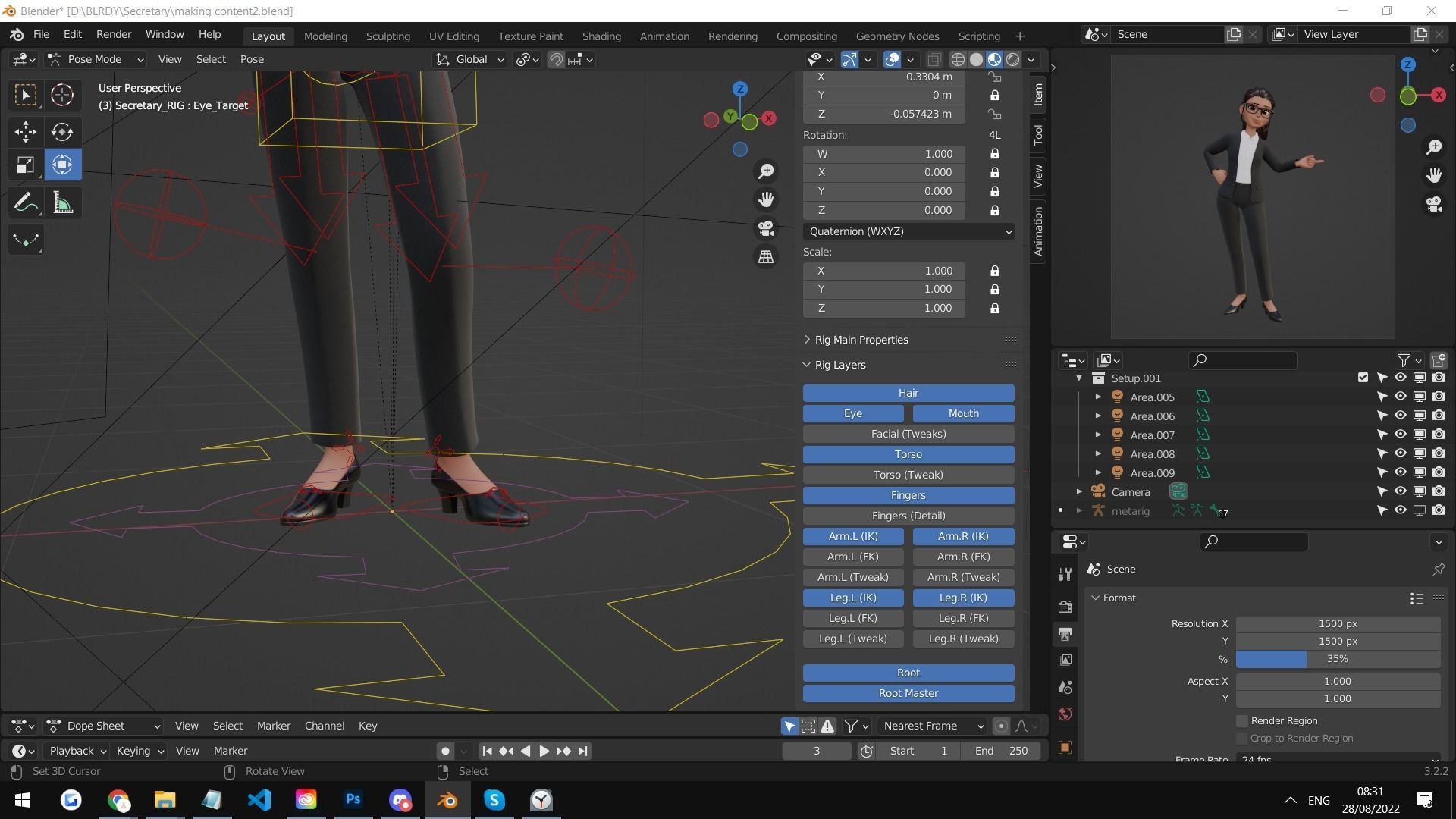Toggle the Render Region checkbox
Viewport: 1456px width, 819px height.
click(1241, 720)
